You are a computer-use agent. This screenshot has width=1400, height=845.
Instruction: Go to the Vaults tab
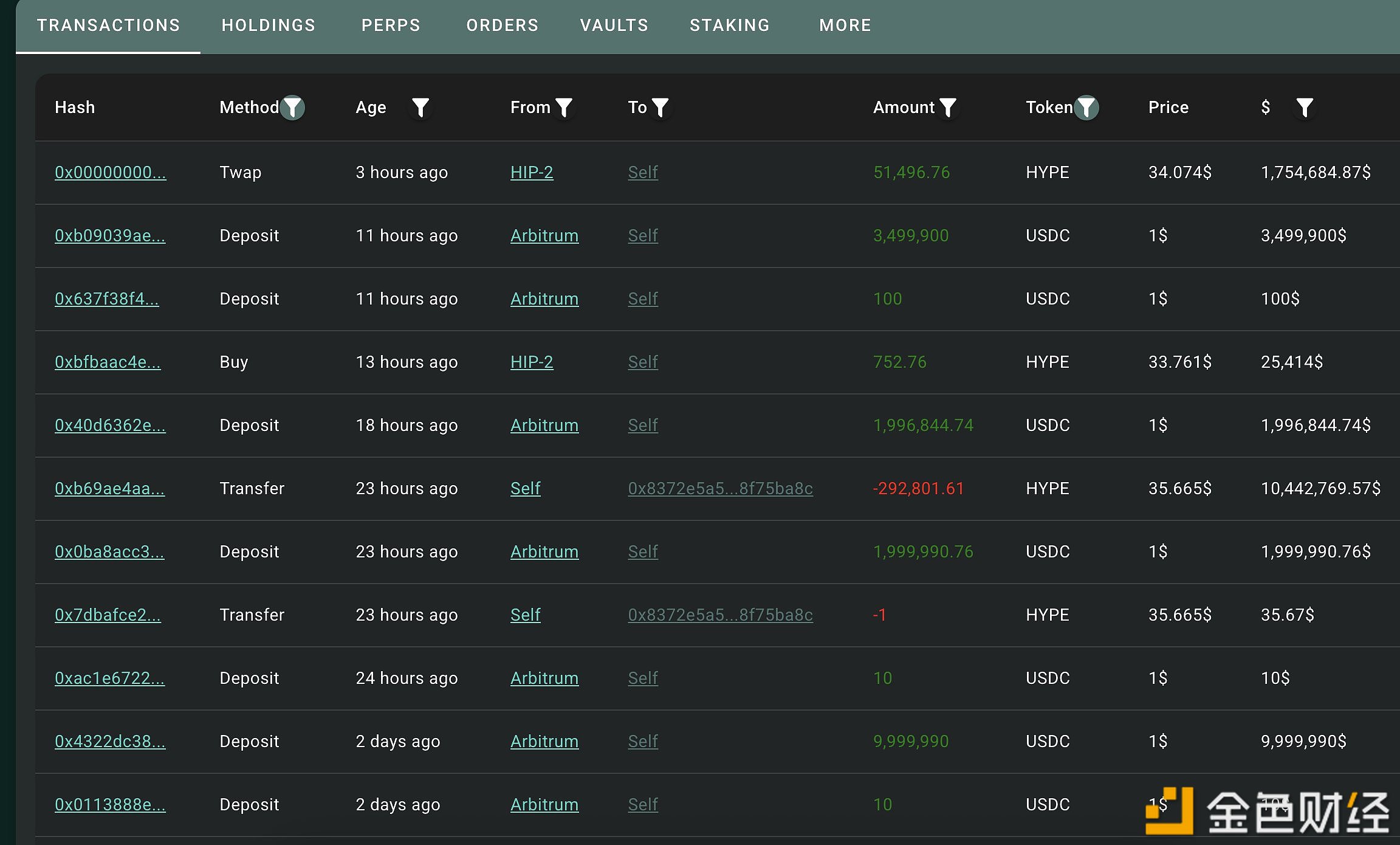[614, 26]
